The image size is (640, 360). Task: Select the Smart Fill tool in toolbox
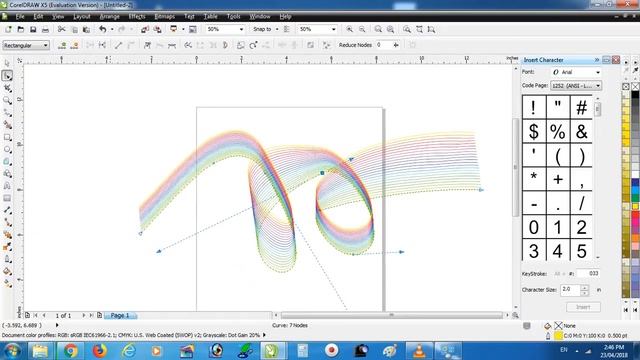tap(7, 124)
